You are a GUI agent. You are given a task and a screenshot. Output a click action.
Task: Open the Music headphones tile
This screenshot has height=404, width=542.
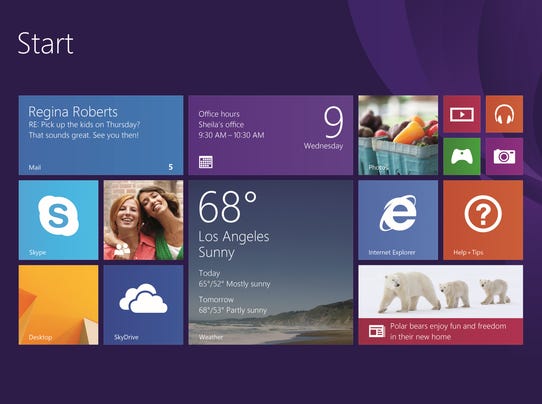[x=504, y=114]
